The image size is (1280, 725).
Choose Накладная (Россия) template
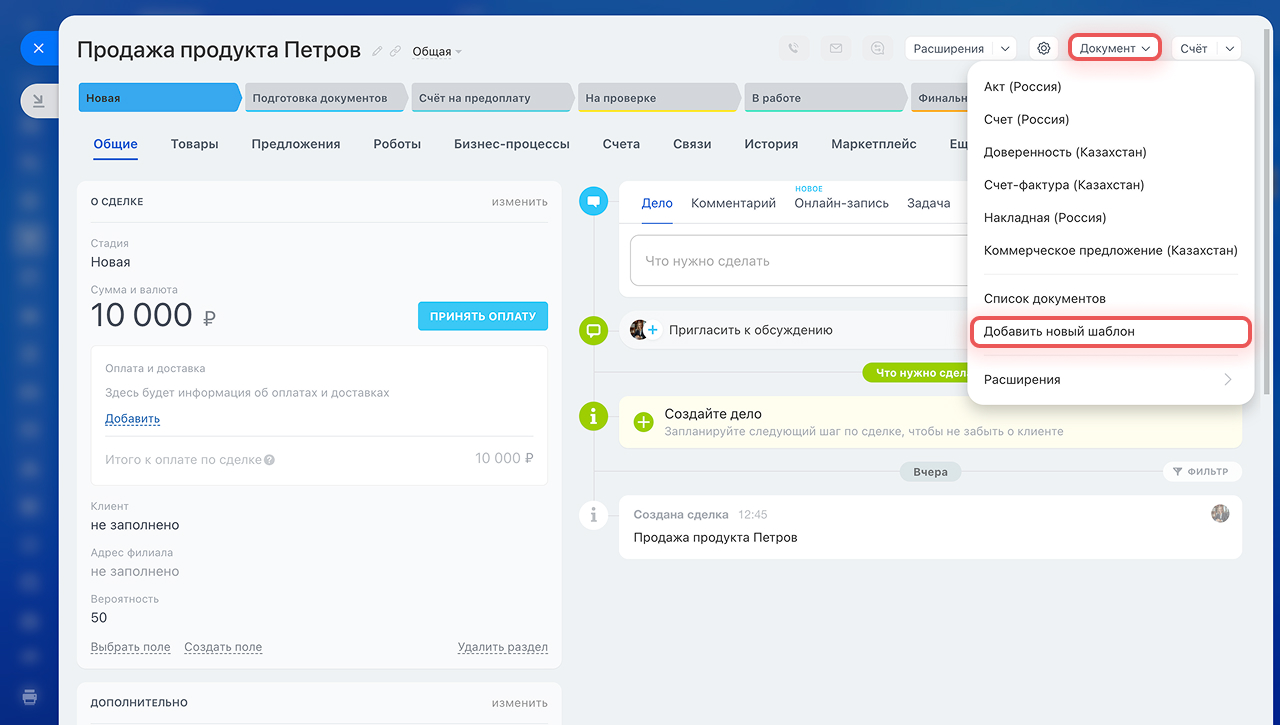(1111, 218)
